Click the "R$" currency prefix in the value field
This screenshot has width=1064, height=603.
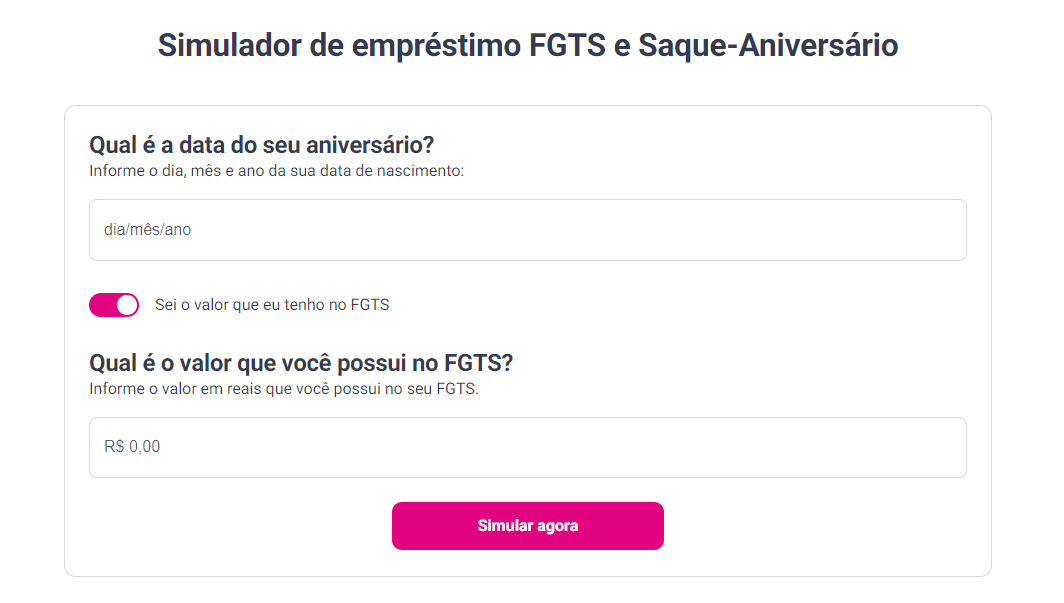pos(114,447)
